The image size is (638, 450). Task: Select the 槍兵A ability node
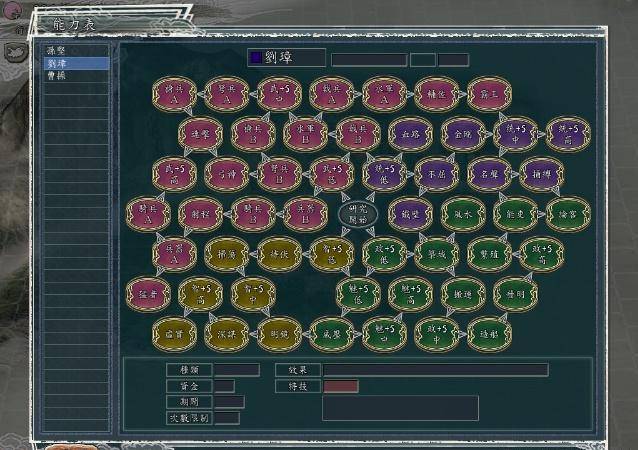pos(174,94)
